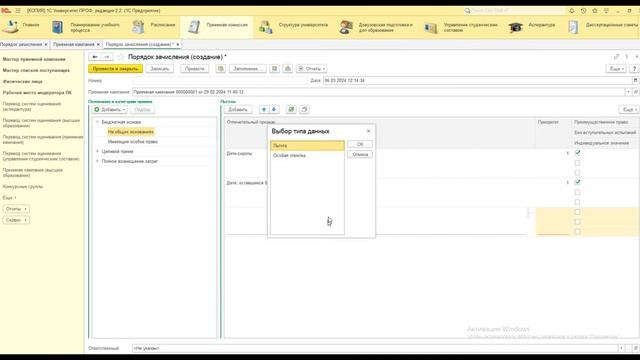Viewport: 640px width, 360px height.
Task: Open Мастер приемной кампании in sidebar
Action: point(34,59)
